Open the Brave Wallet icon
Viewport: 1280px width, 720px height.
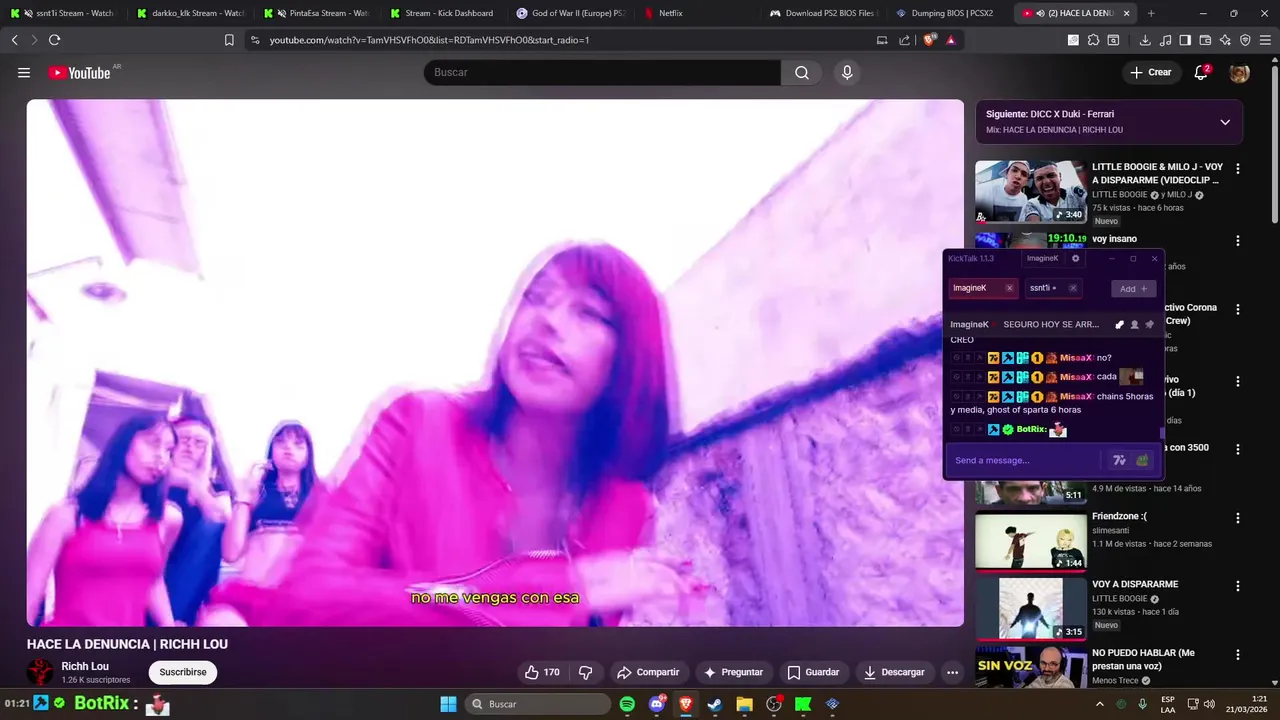click(x=1205, y=40)
